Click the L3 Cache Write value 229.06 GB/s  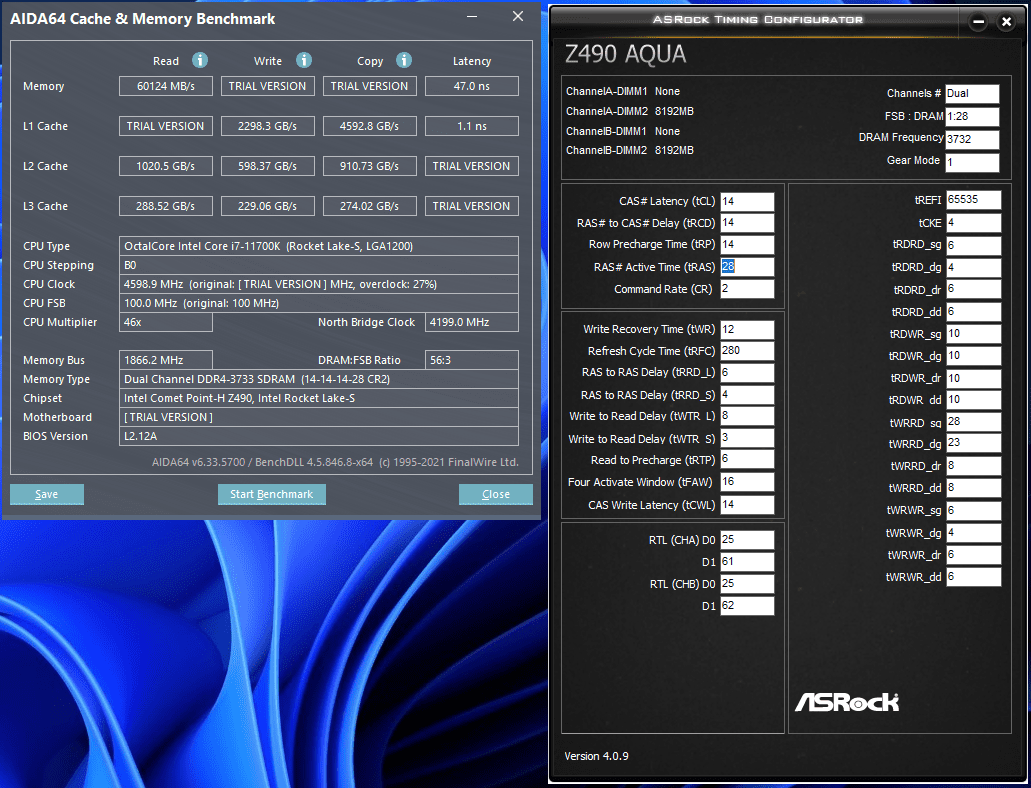[x=268, y=207]
